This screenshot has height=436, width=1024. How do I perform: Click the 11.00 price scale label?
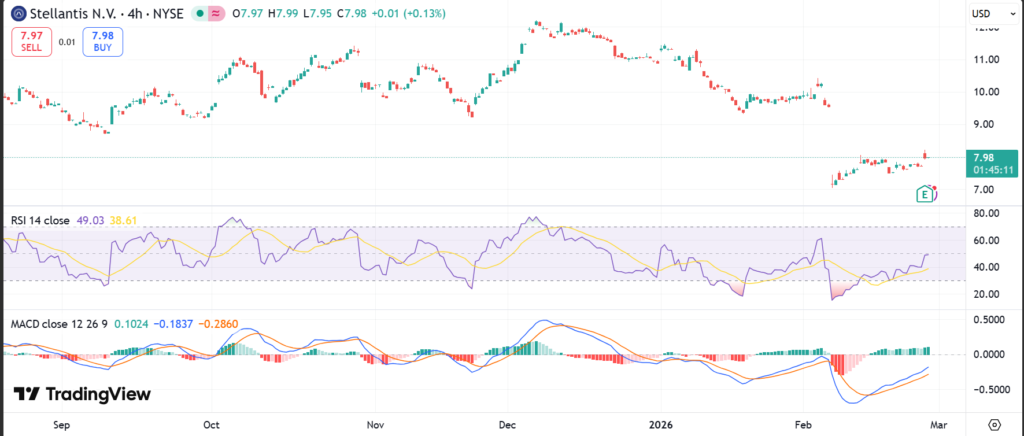click(x=985, y=59)
